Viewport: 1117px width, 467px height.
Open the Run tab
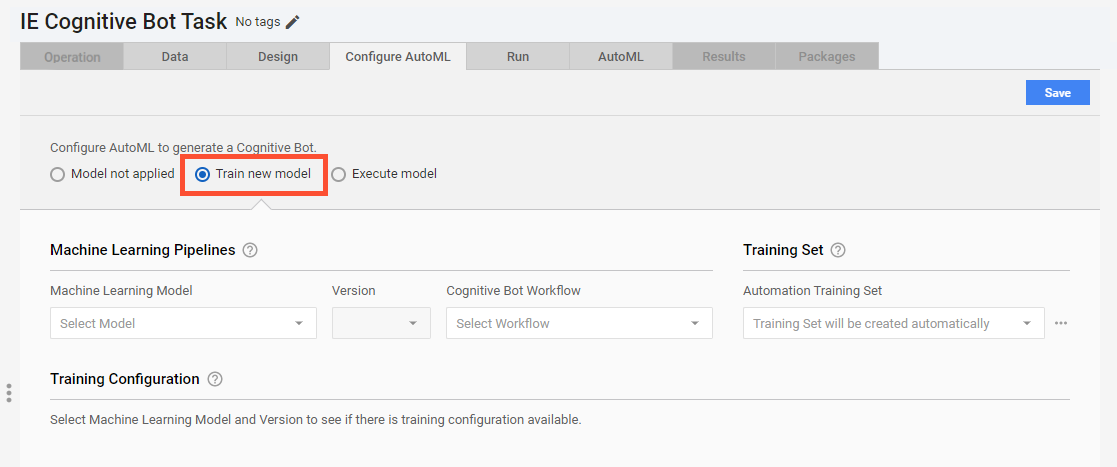pyautogui.click(x=518, y=57)
